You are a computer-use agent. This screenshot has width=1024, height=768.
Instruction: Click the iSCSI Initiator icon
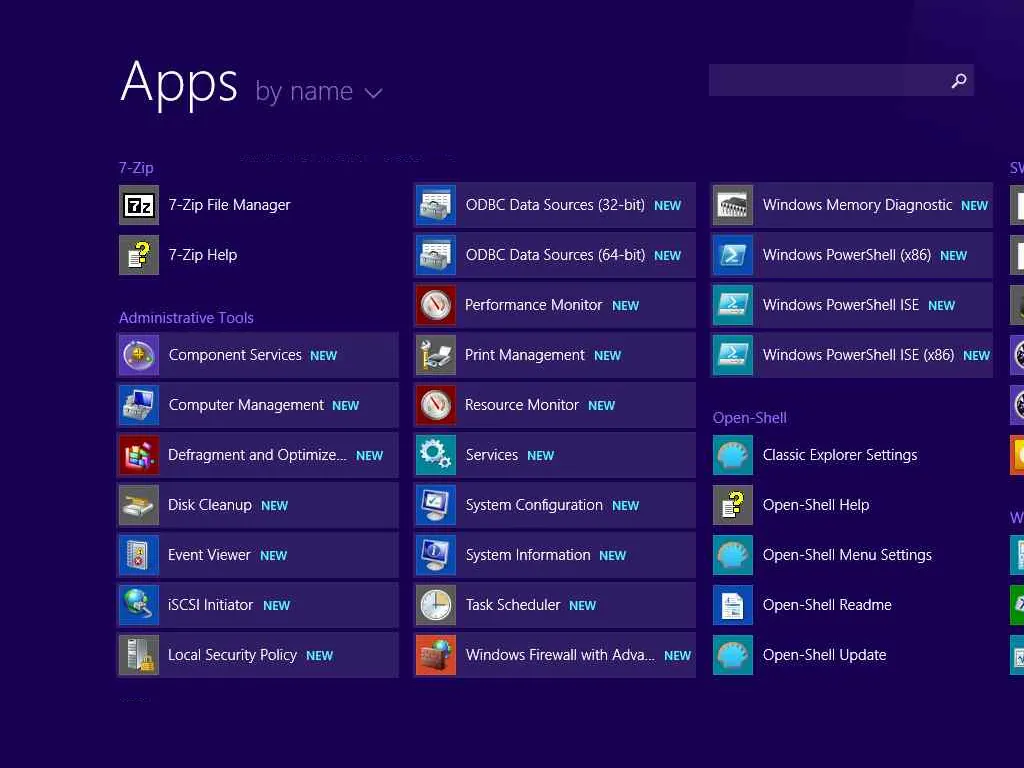tap(138, 605)
